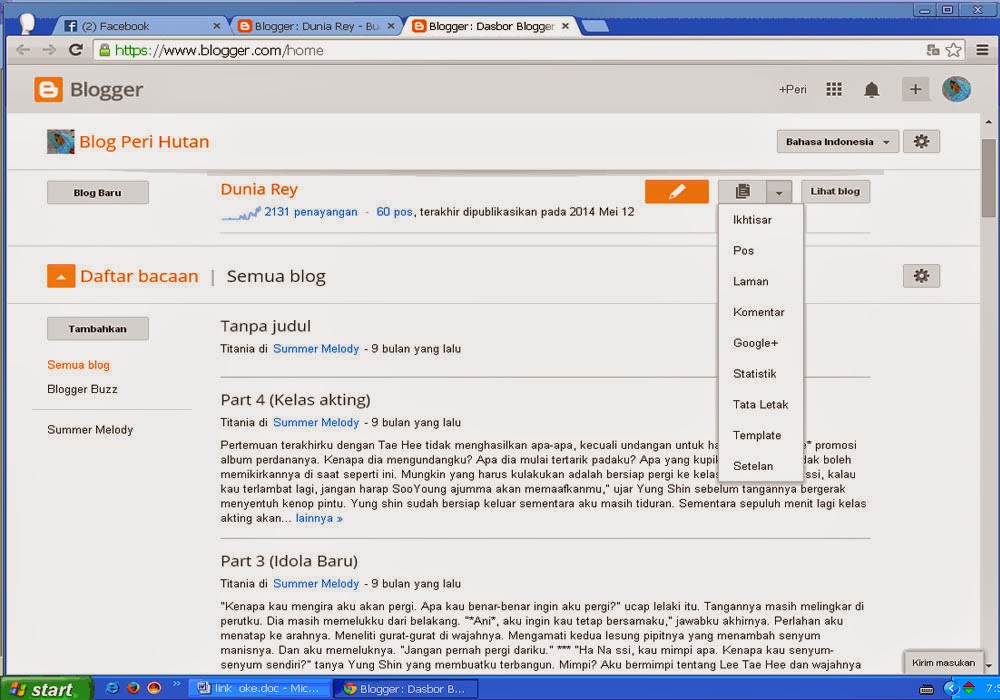Open Part 3 (Idola Baru) post title
This screenshot has height=700, width=1000.
pyautogui.click(x=289, y=561)
